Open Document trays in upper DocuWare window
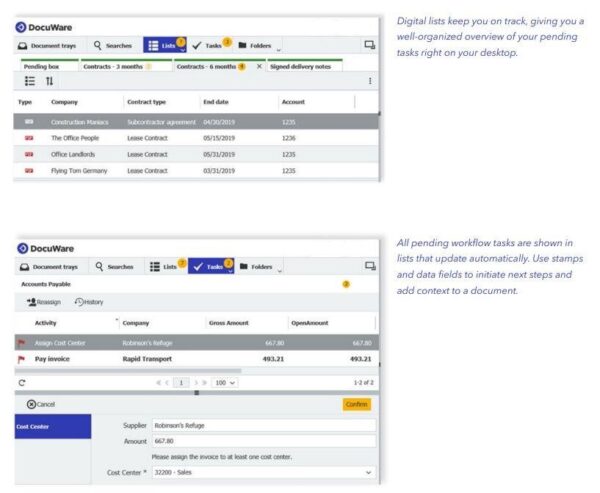Image resolution: width=600 pixels, height=493 pixels. pos(47,46)
